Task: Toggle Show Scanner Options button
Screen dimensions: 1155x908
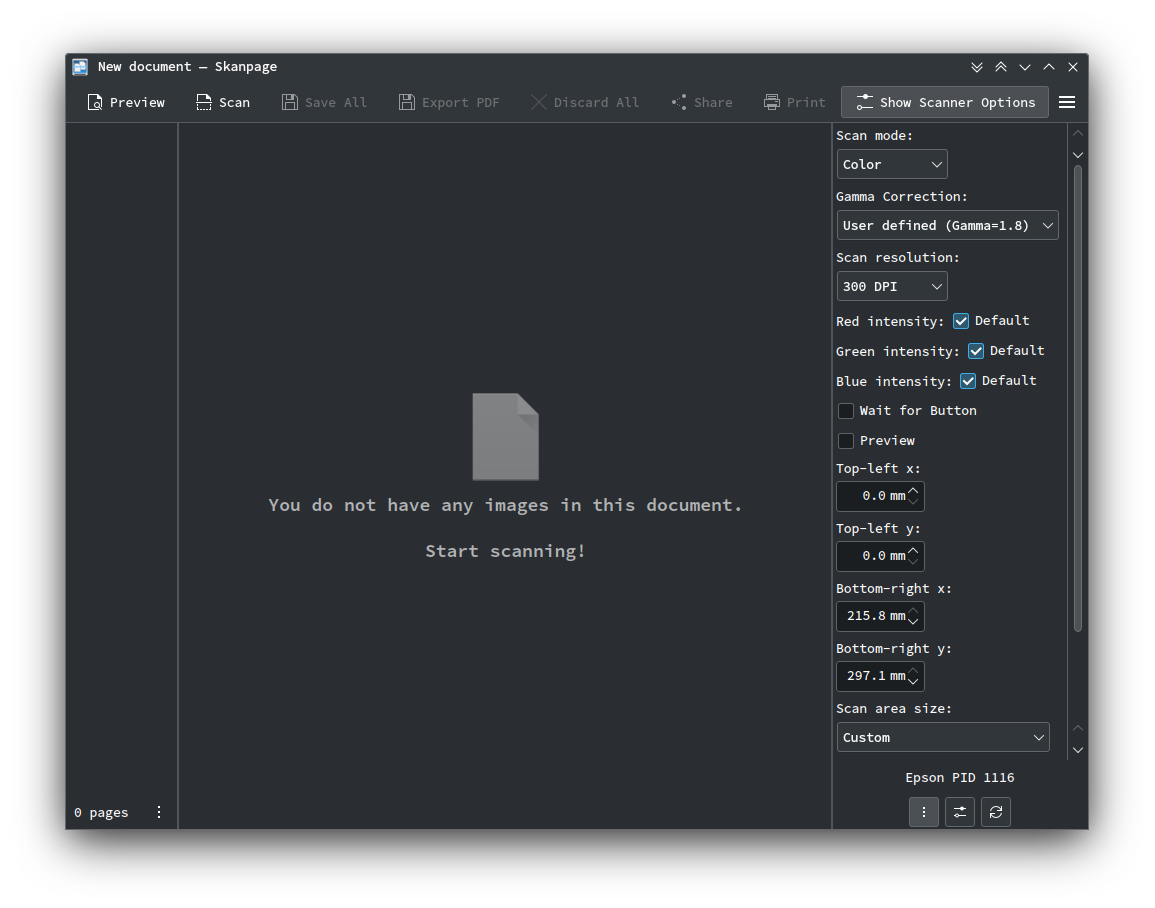Action: 946,102
